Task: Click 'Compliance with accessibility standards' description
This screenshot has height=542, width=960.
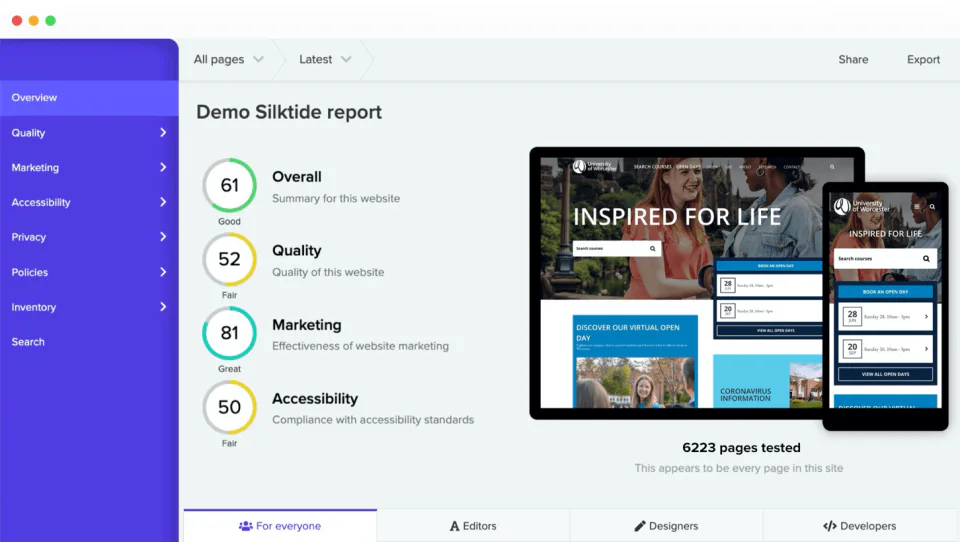Action: point(373,420)
